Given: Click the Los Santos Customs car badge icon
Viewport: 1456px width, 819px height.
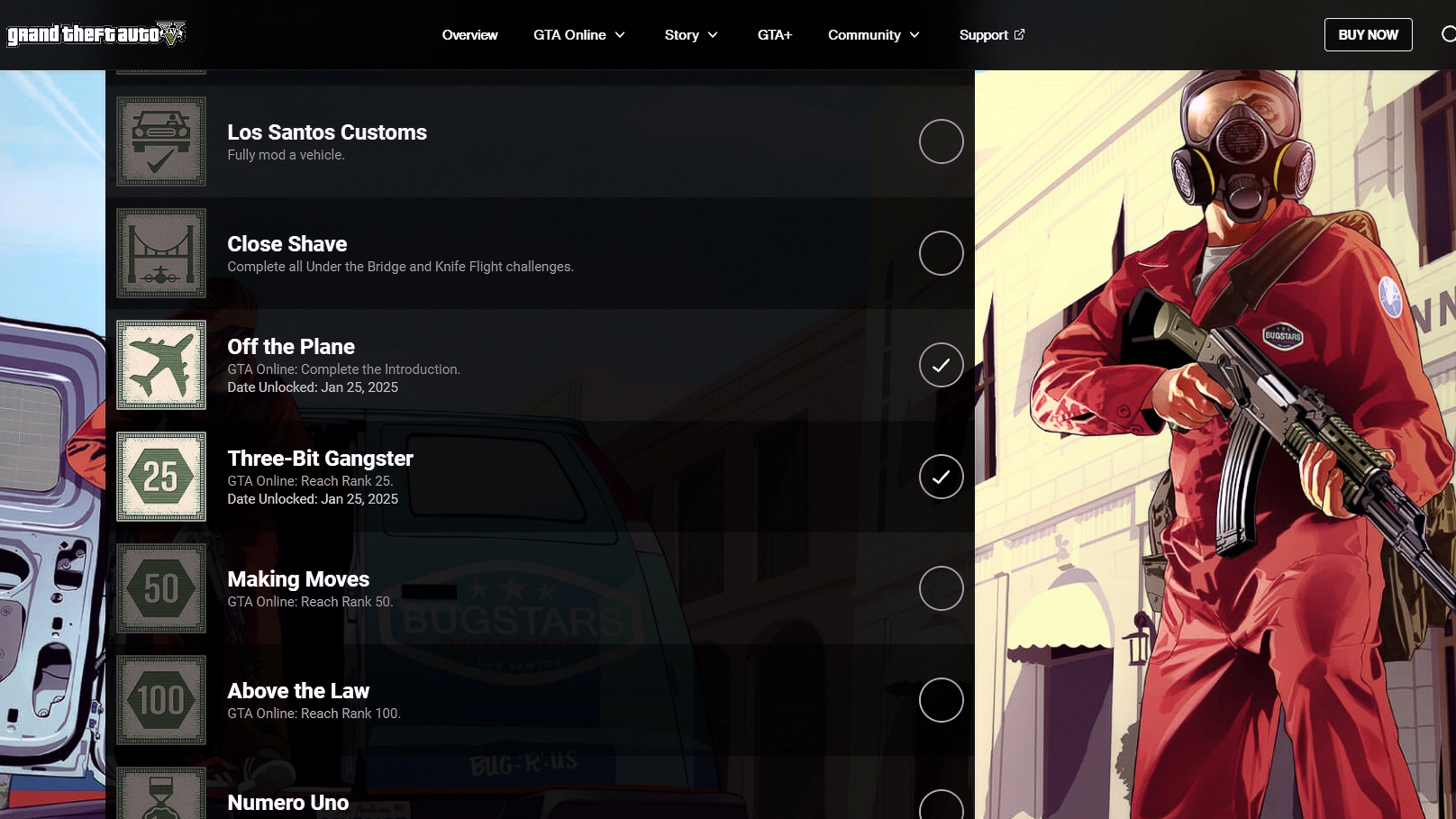Looking at the screenshot, I should pyautogui.click(x=161, y=141).
